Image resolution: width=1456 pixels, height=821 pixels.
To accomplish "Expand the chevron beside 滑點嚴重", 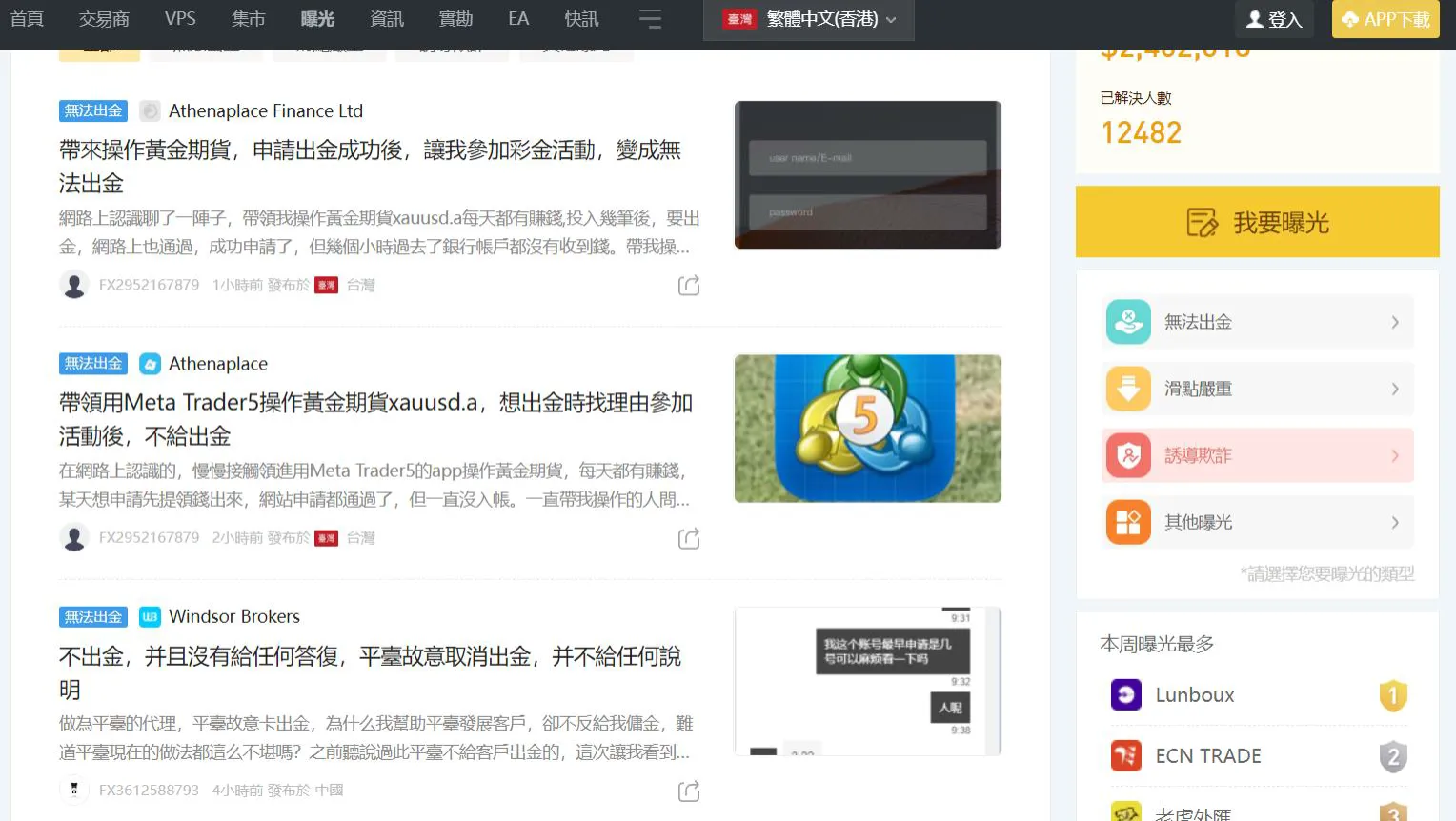I will pos(1395,389).
